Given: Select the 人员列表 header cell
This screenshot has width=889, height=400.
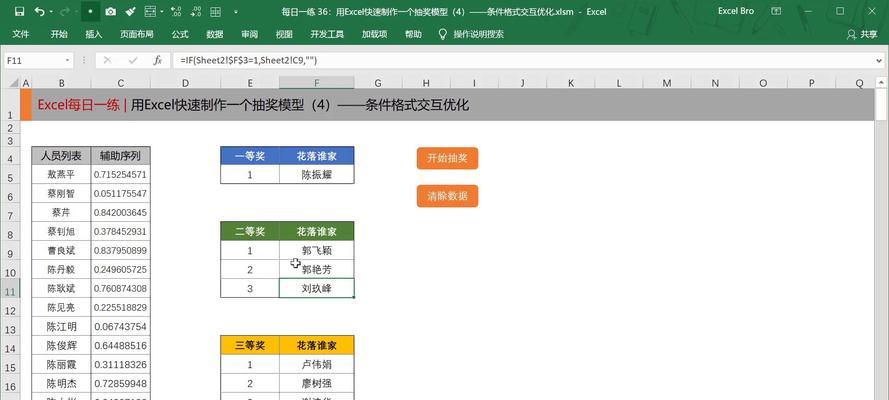Looking at the screenshot, I should [x=61, y=155].
